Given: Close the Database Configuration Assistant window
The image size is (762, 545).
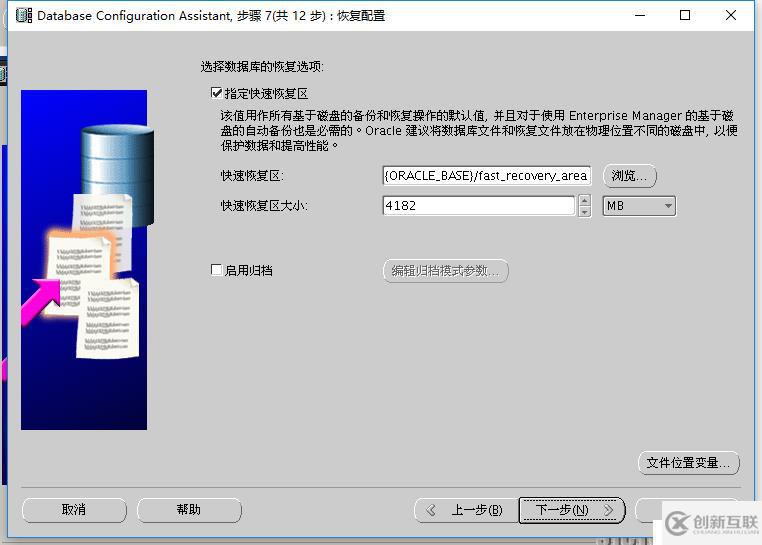Looking at the screenshot, I should [x=730, y=16].
